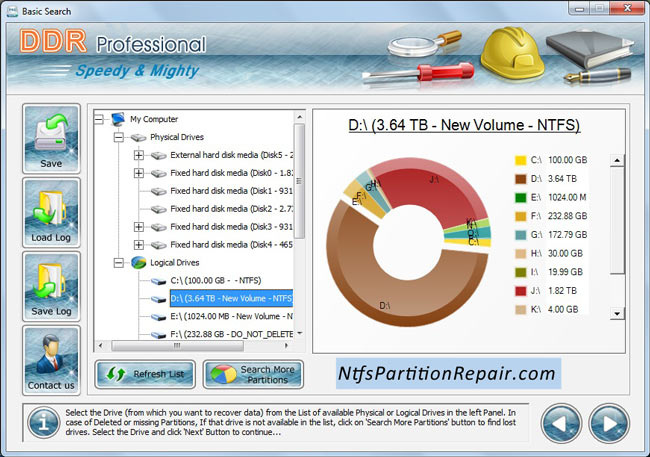Viewport: 650px width, 457px height.
Task: Click the Disk4 hard disk icon
Action: [x=158, y=245]
